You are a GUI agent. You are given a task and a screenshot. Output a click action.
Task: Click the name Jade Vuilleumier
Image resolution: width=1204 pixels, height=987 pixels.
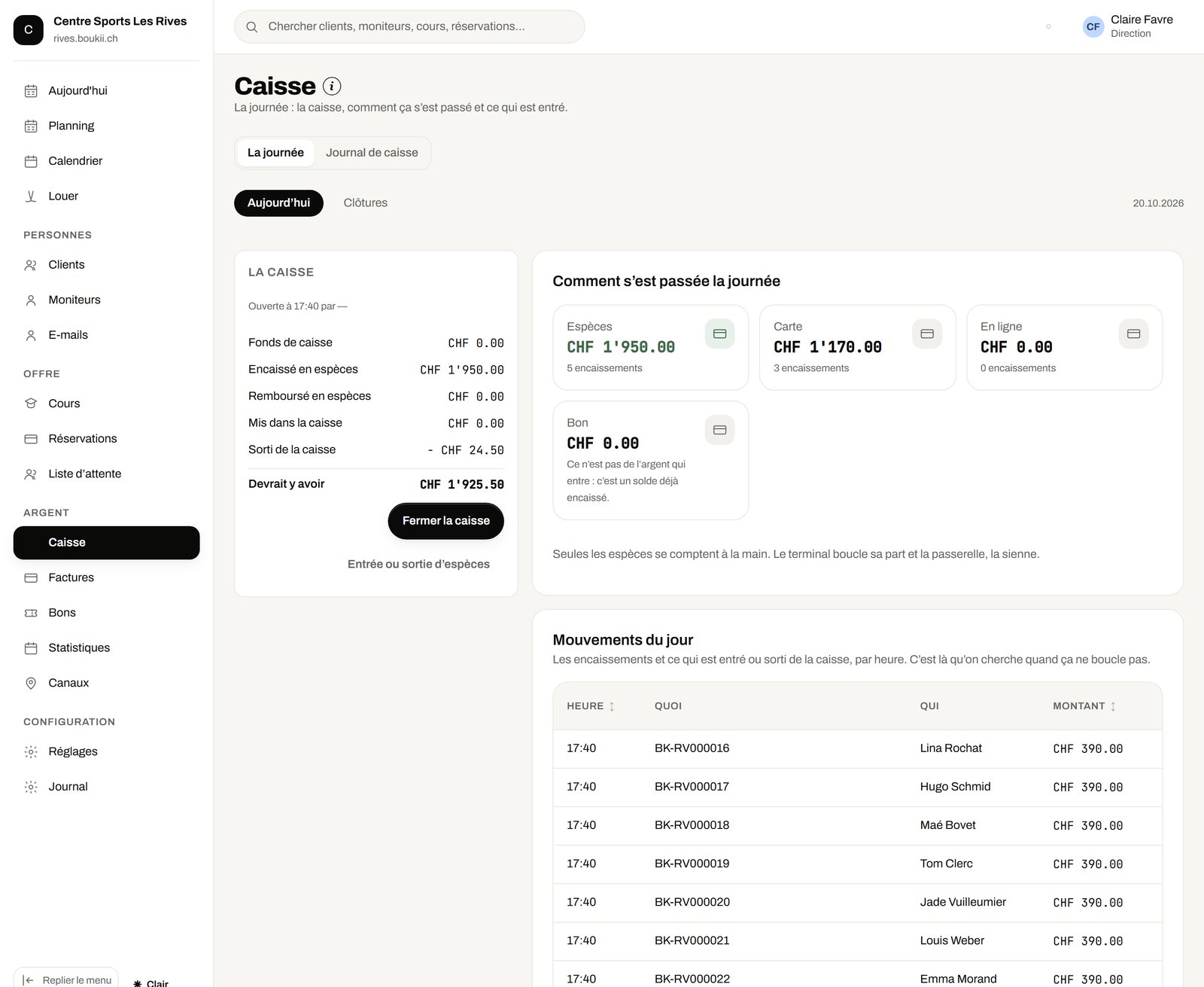(x=962, y=902)
